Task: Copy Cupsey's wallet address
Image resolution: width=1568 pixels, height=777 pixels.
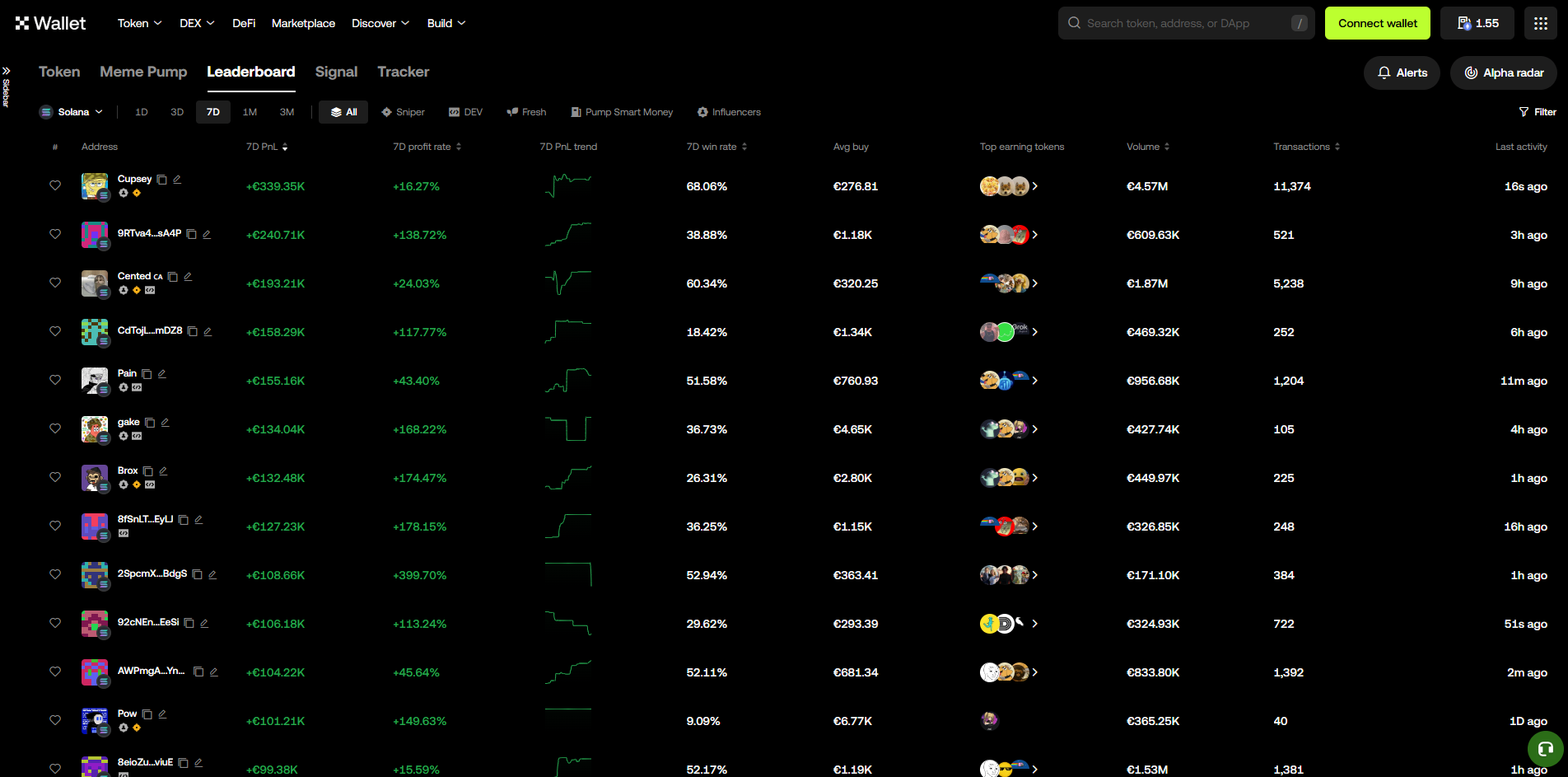Action: coord(163,178)
